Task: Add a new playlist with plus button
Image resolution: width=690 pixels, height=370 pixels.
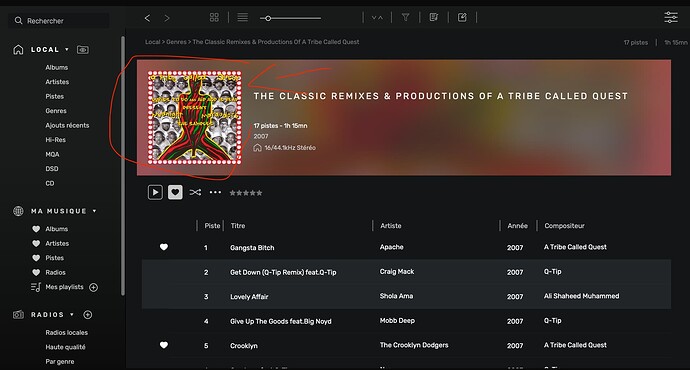Action: 94,287
